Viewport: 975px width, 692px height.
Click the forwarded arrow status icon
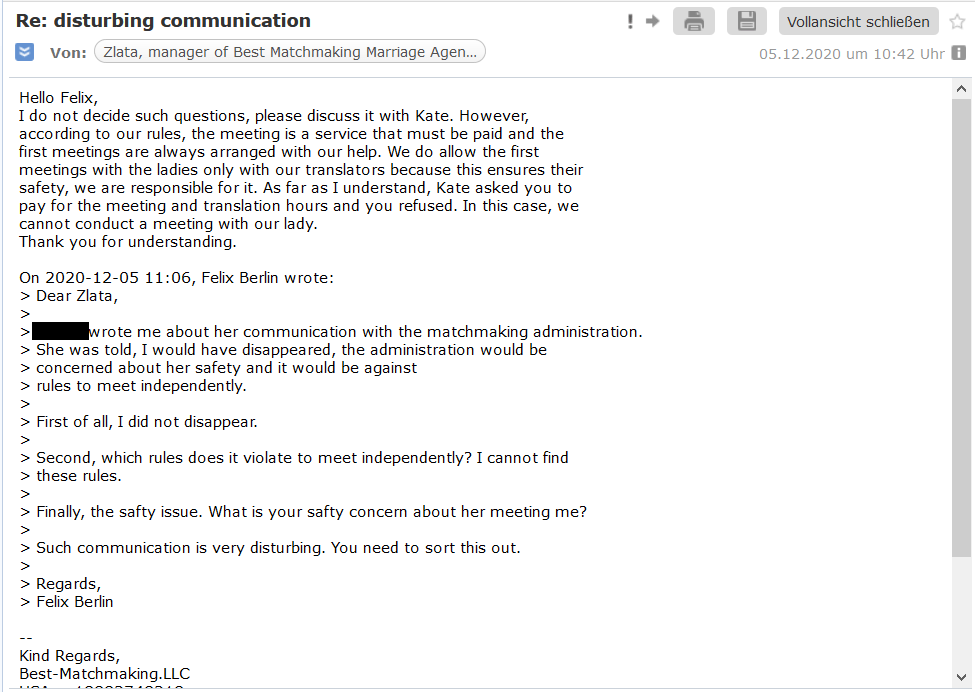pyautogui.click(x=652, y=21)
